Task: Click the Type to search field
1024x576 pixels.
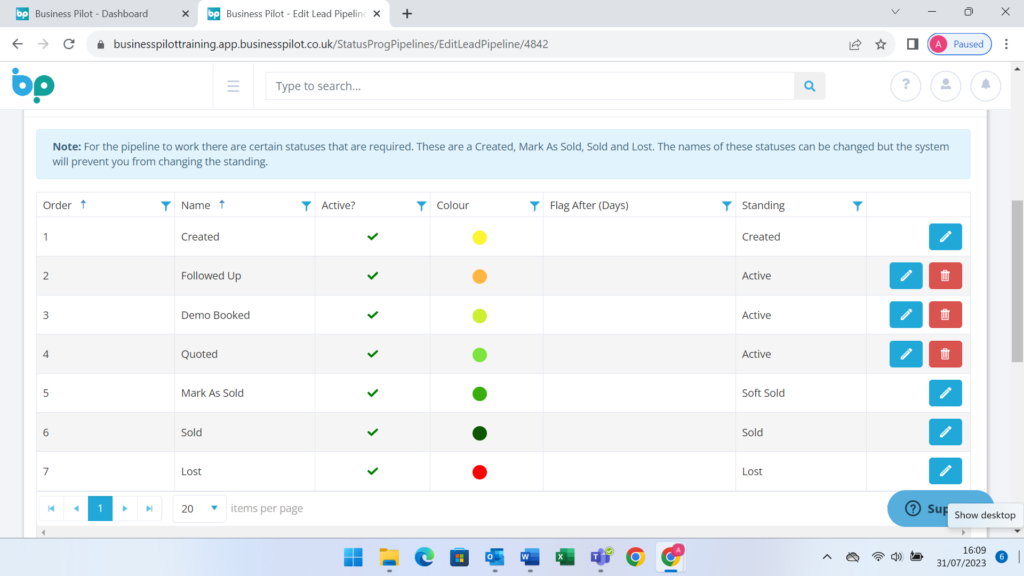Action: (x=530, y=86)
